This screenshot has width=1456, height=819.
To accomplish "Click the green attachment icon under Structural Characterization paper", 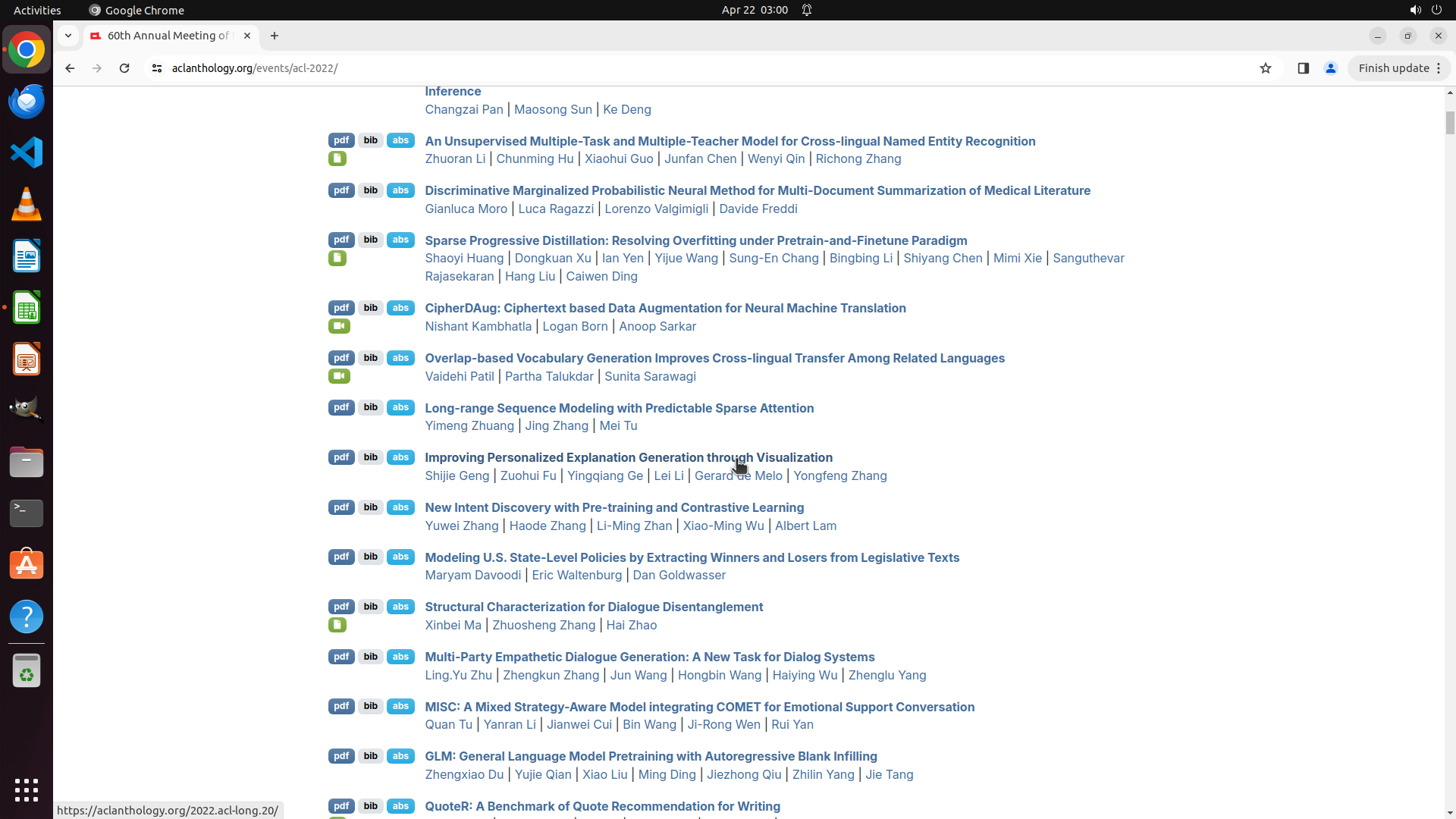I will (x=337, y=625).
